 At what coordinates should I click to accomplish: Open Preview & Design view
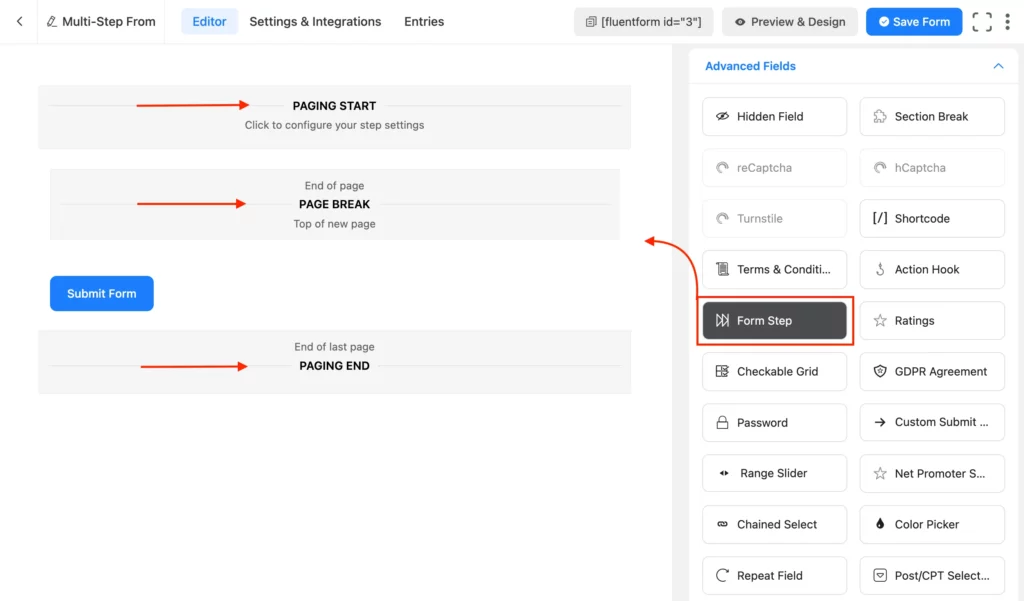(789, 21)
